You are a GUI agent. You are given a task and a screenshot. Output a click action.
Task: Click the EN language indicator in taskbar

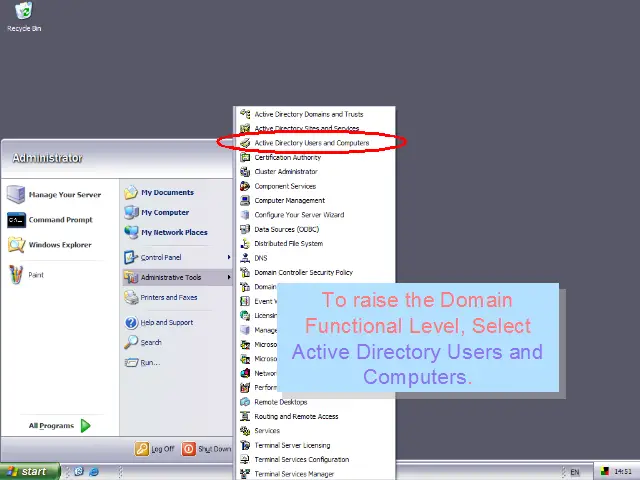[575, 472]
